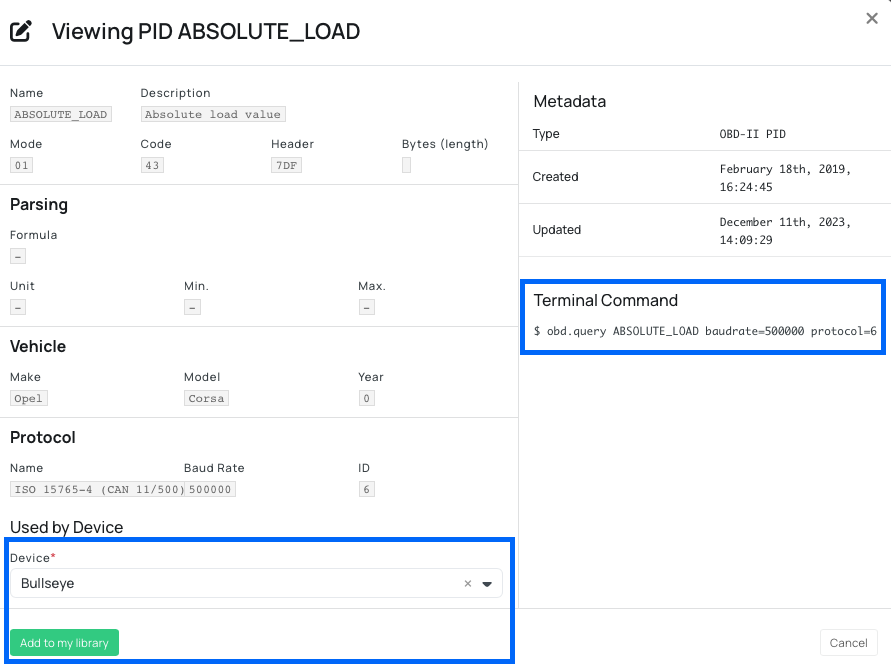This screenshot has width=891, height=666.
Task: Click the Baud Rate 500000 field
Action: [x=210, y=489]
